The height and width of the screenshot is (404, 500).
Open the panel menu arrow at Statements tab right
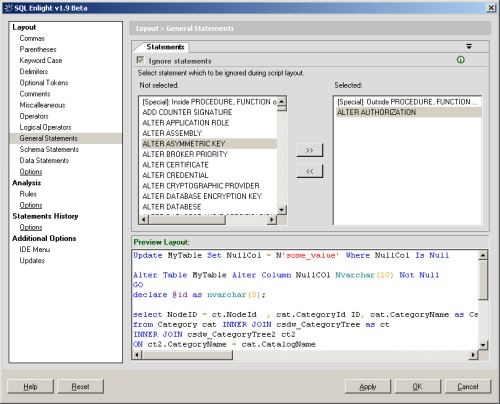pyautogui.click(x=469, y=46)
